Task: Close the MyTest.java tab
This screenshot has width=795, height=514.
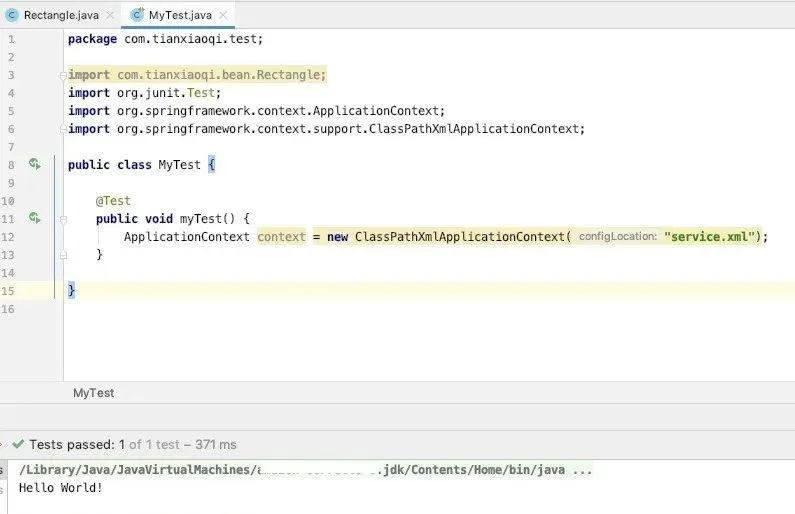Action: point(223,15)
